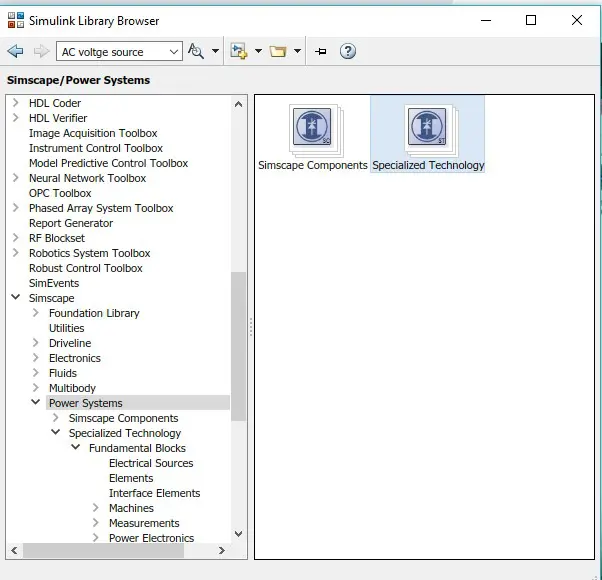The width and height of the screenshot is (602, 580).
Task: Open the folder dropdown arrow
Action: pyautogui.click(x=297, y=51)
